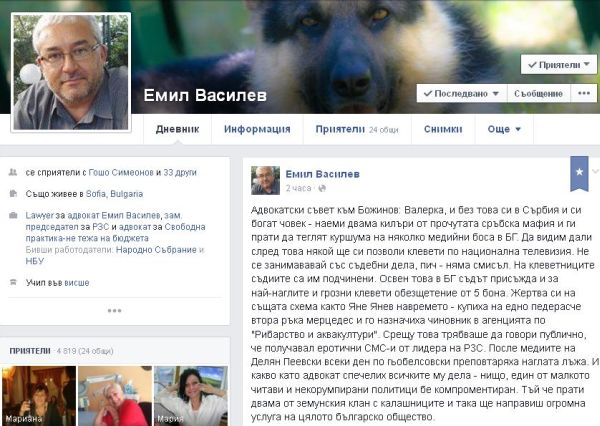Click the education icon beside Учил във
This screenshot has width=600, height=426.
pyautogui.click(x=13, y=282)
